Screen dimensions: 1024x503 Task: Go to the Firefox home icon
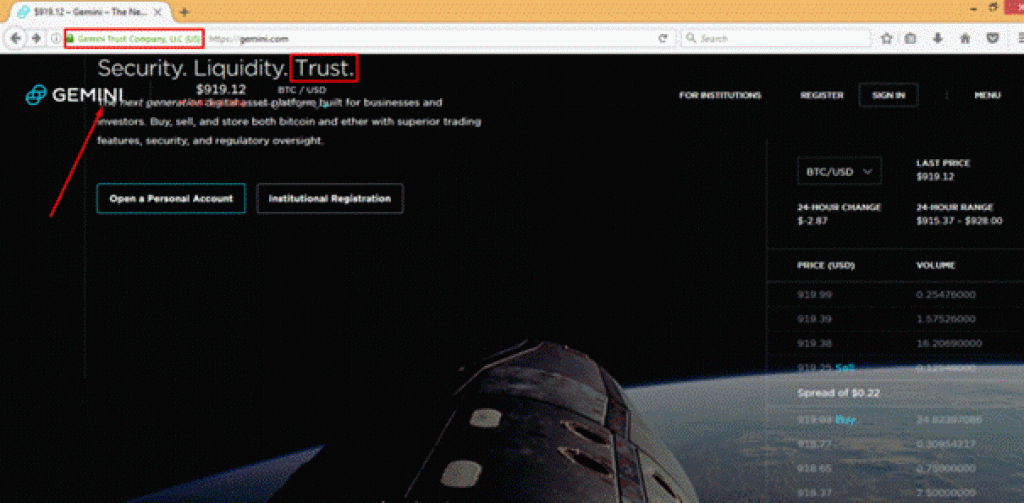pyautogui.click(x=965, y=39)
